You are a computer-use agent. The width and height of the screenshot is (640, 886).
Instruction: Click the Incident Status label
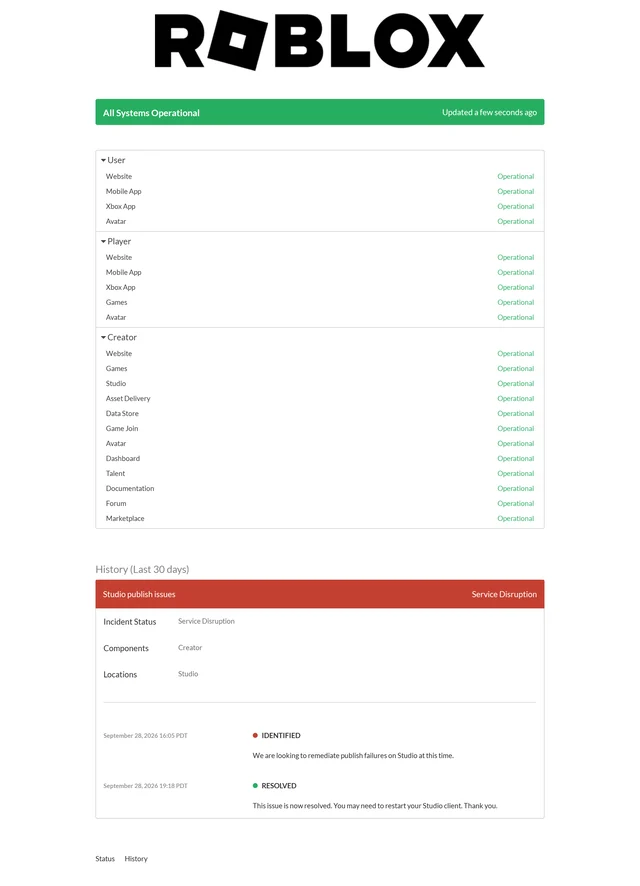(x=129, y=622)
